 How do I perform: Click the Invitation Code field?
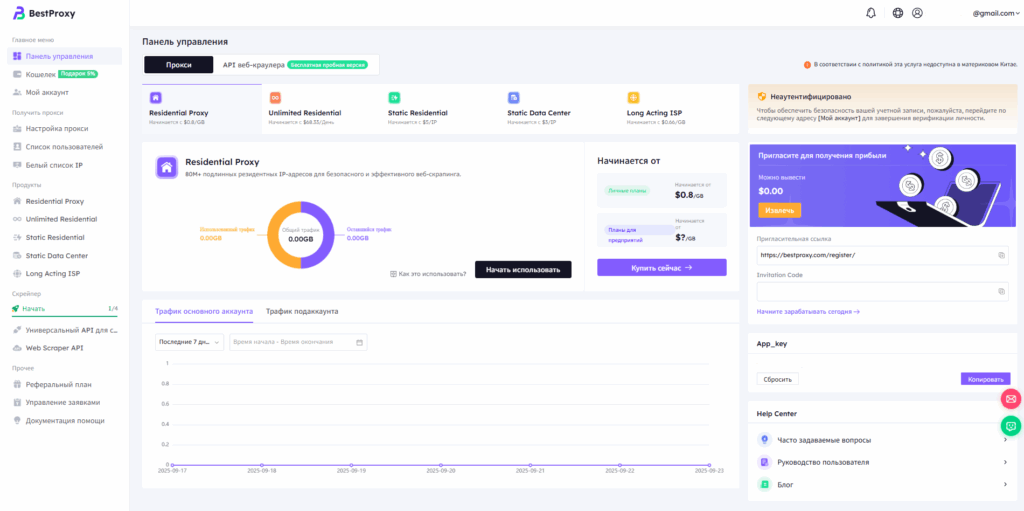point(882,291)
